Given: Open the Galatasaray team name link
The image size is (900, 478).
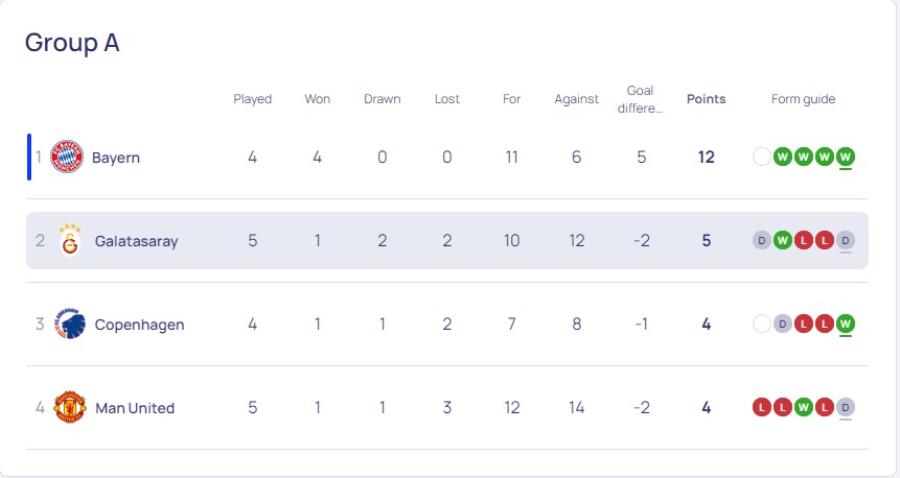Looking at the screenshot, I should (x=136, y=241).
